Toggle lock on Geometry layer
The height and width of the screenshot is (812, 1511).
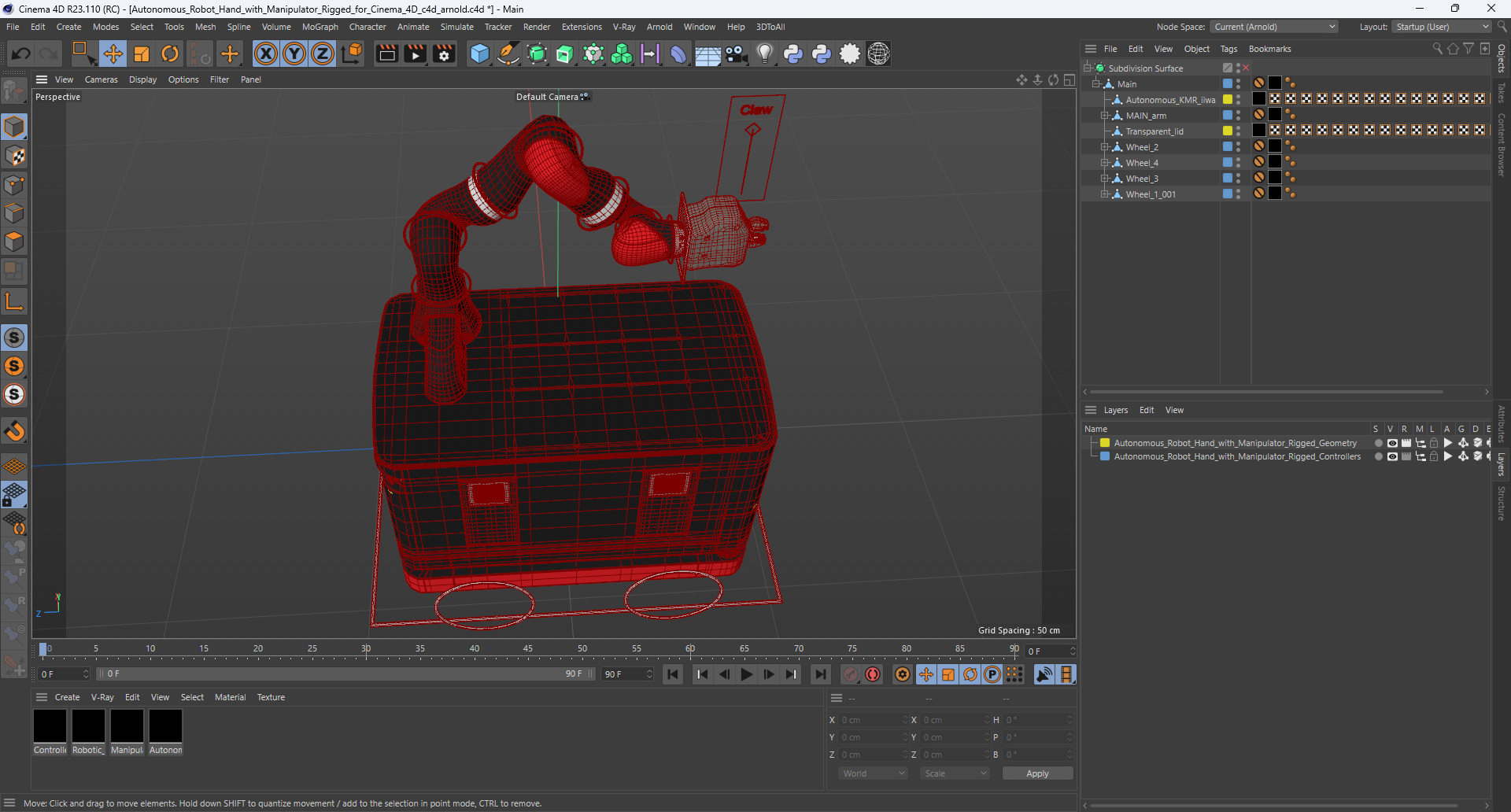coord(1434,443)
